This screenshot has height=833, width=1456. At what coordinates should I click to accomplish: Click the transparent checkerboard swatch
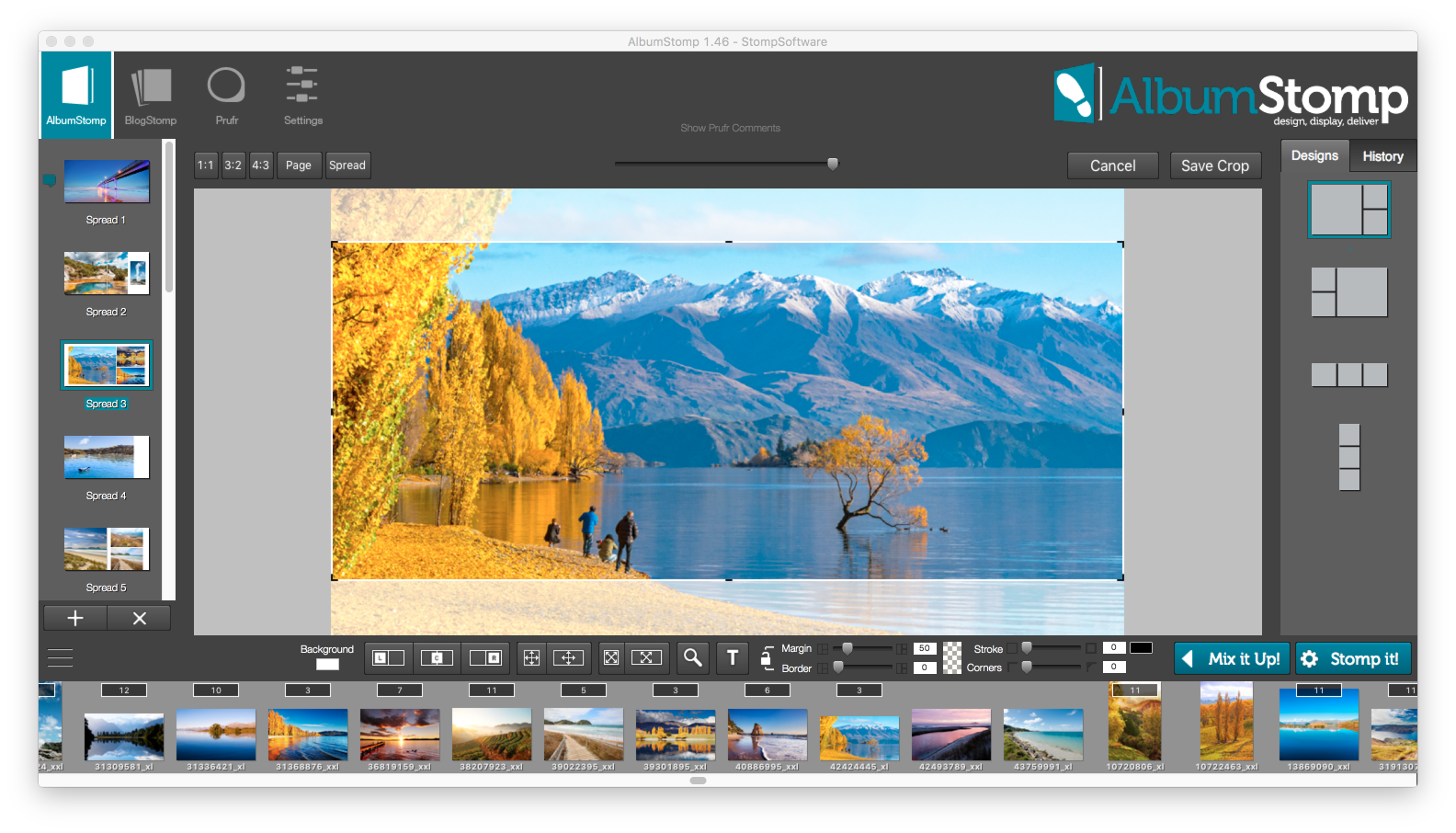point(952,657)
